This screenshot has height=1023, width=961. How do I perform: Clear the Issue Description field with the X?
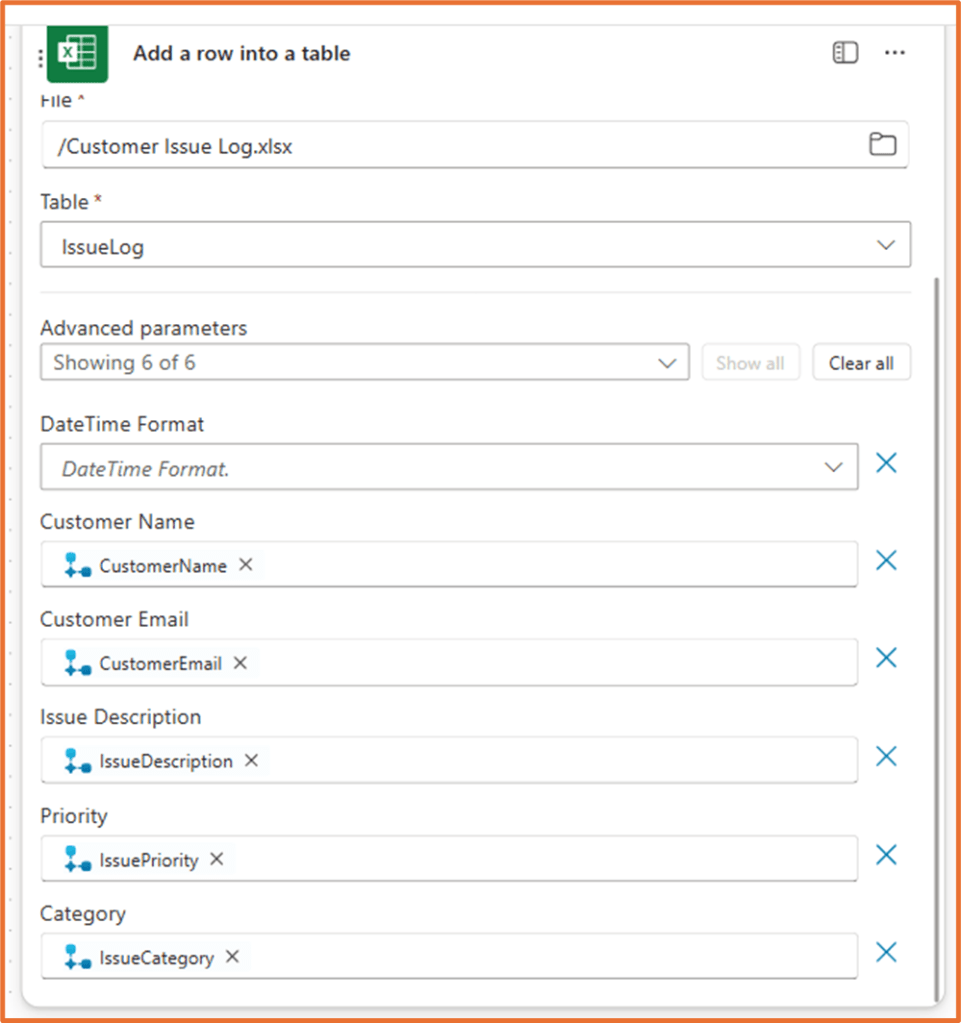(x=886, y=756)
